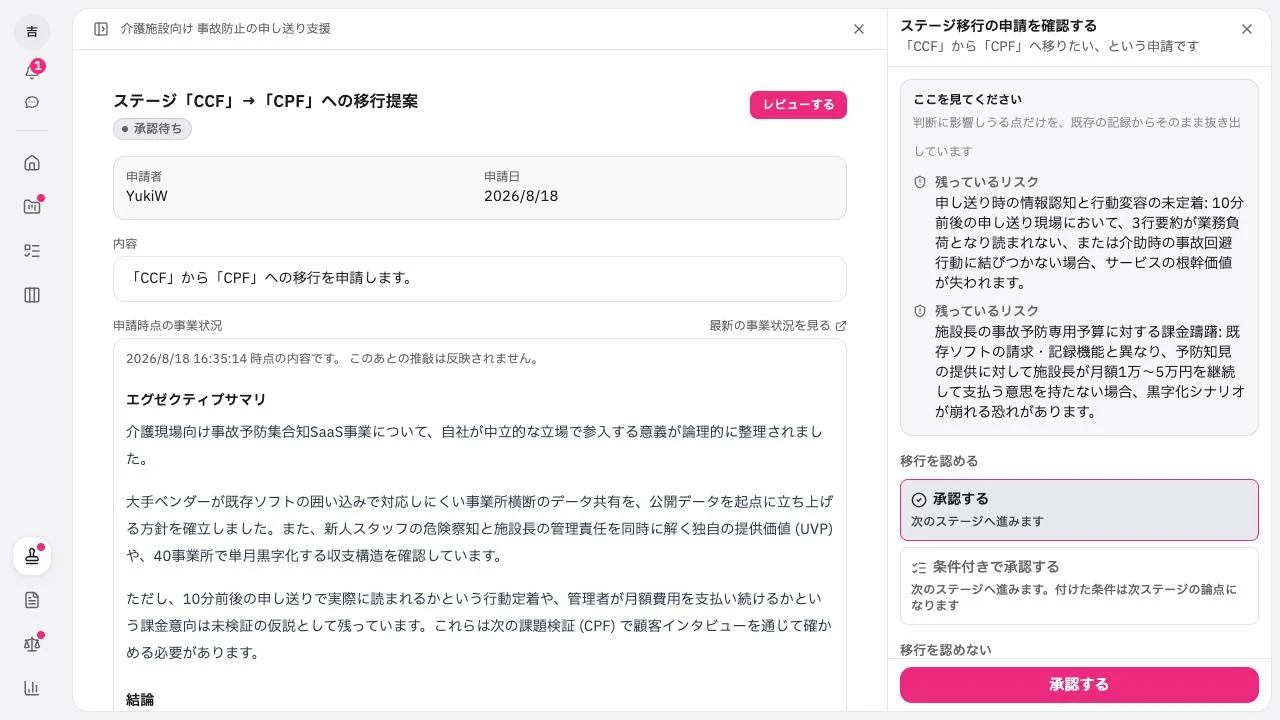Screen dimensions: 1280x720
Task: Click the 結論 heading
Action: (140, 700)
